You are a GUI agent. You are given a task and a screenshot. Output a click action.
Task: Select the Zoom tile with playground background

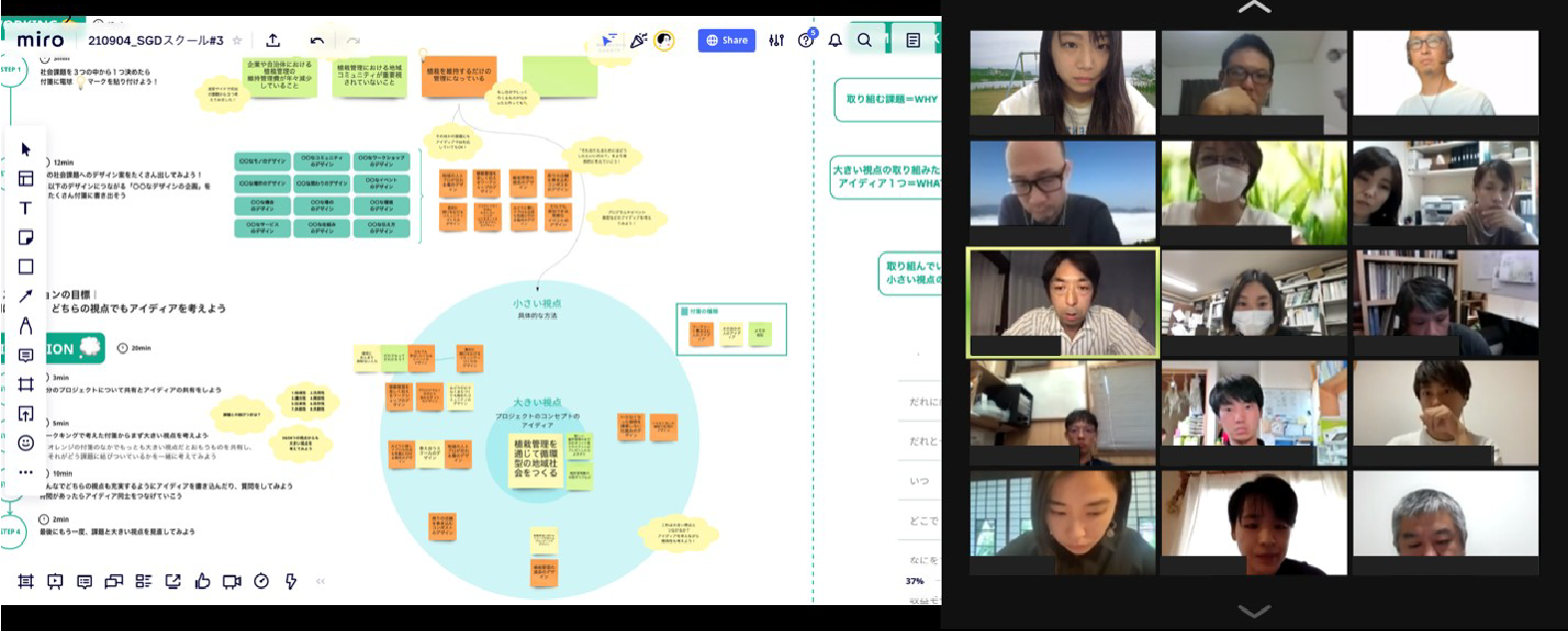pos(1063,83)
